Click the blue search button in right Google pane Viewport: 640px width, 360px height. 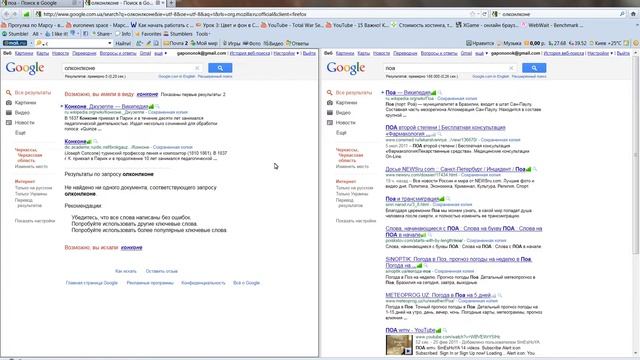534,68
